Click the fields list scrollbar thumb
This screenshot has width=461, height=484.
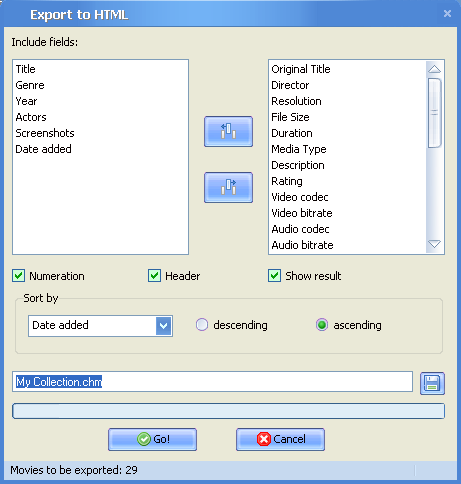click(x=434, y=113)
